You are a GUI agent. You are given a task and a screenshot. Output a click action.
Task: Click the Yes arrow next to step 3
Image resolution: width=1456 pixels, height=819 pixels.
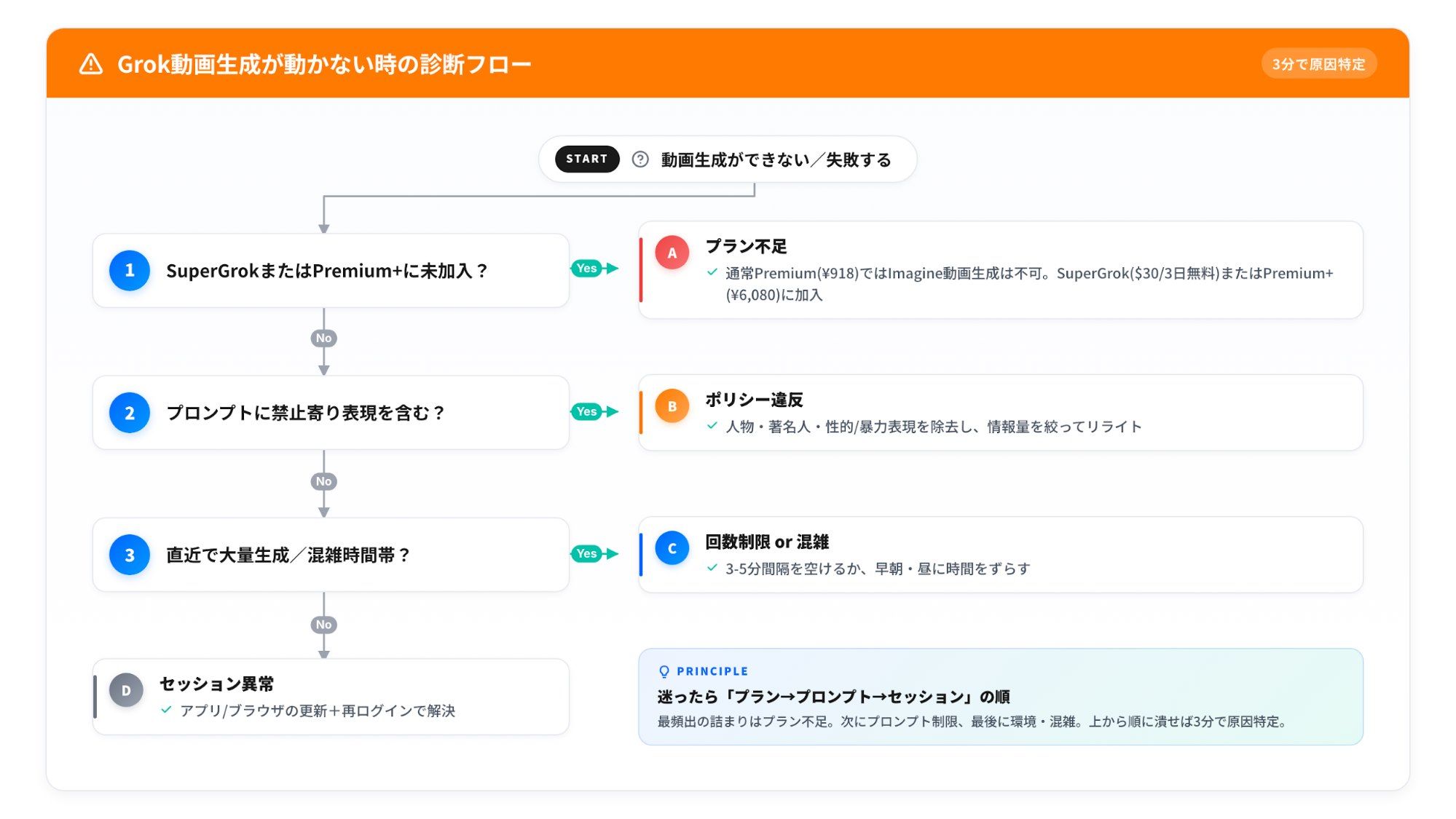pyautogui.click(x=594, y=553)
